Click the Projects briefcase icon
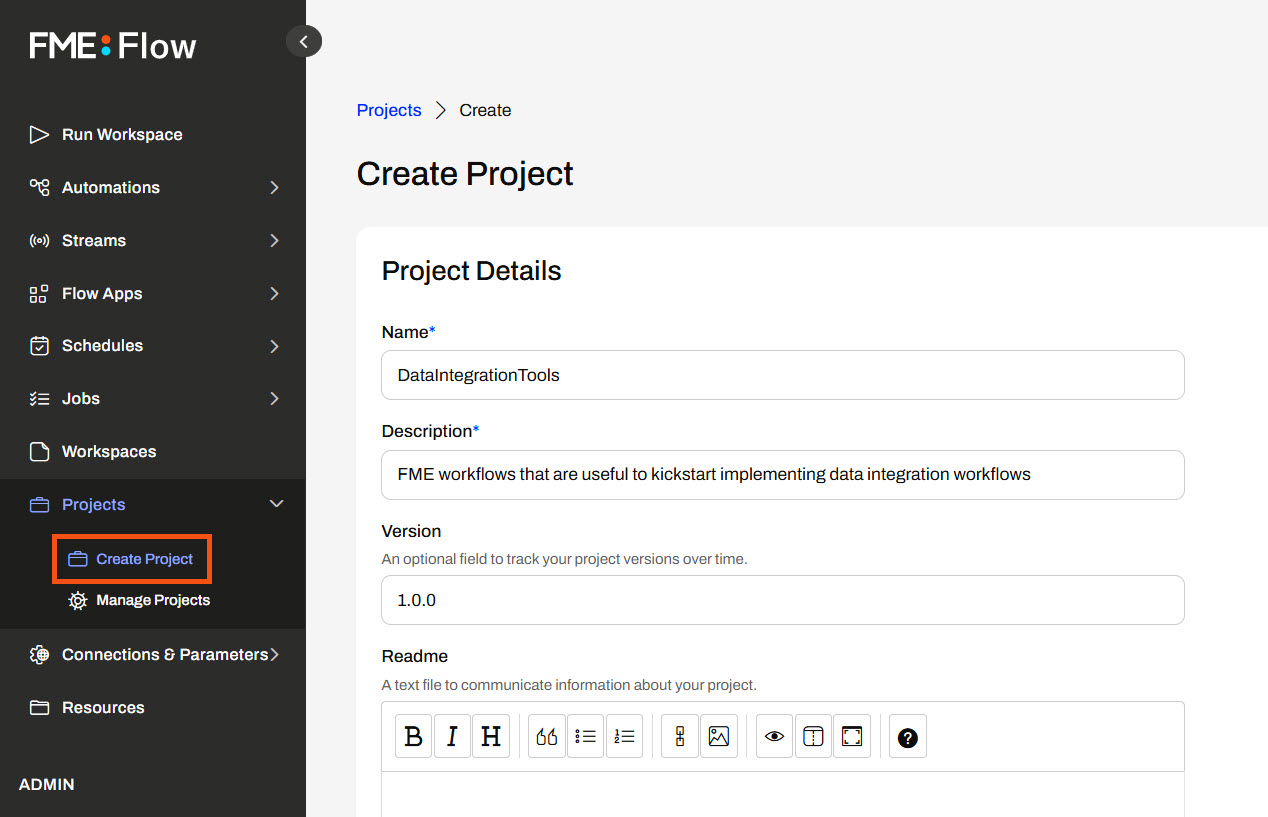 pos(39,505)
